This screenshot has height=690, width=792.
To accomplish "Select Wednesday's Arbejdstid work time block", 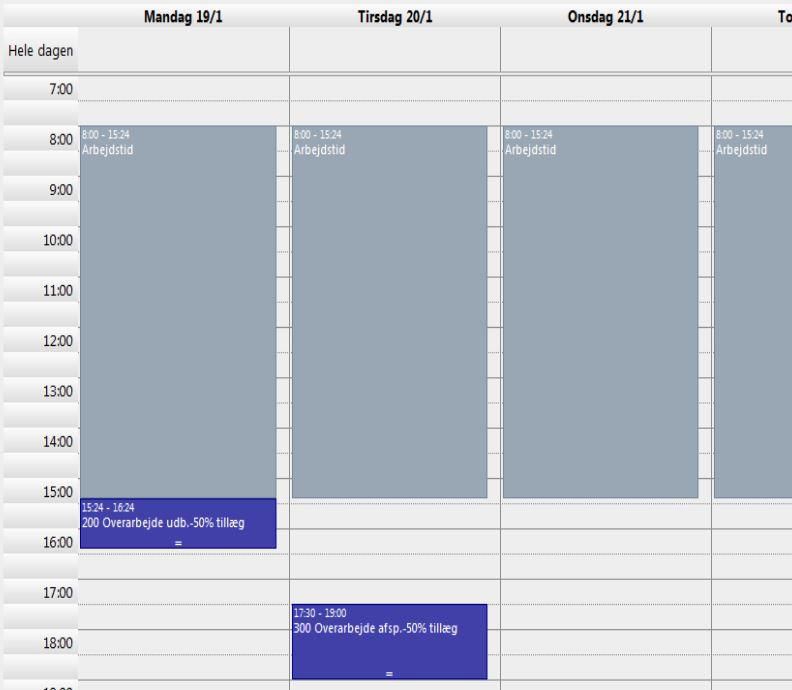I will (x=600, y=310).
